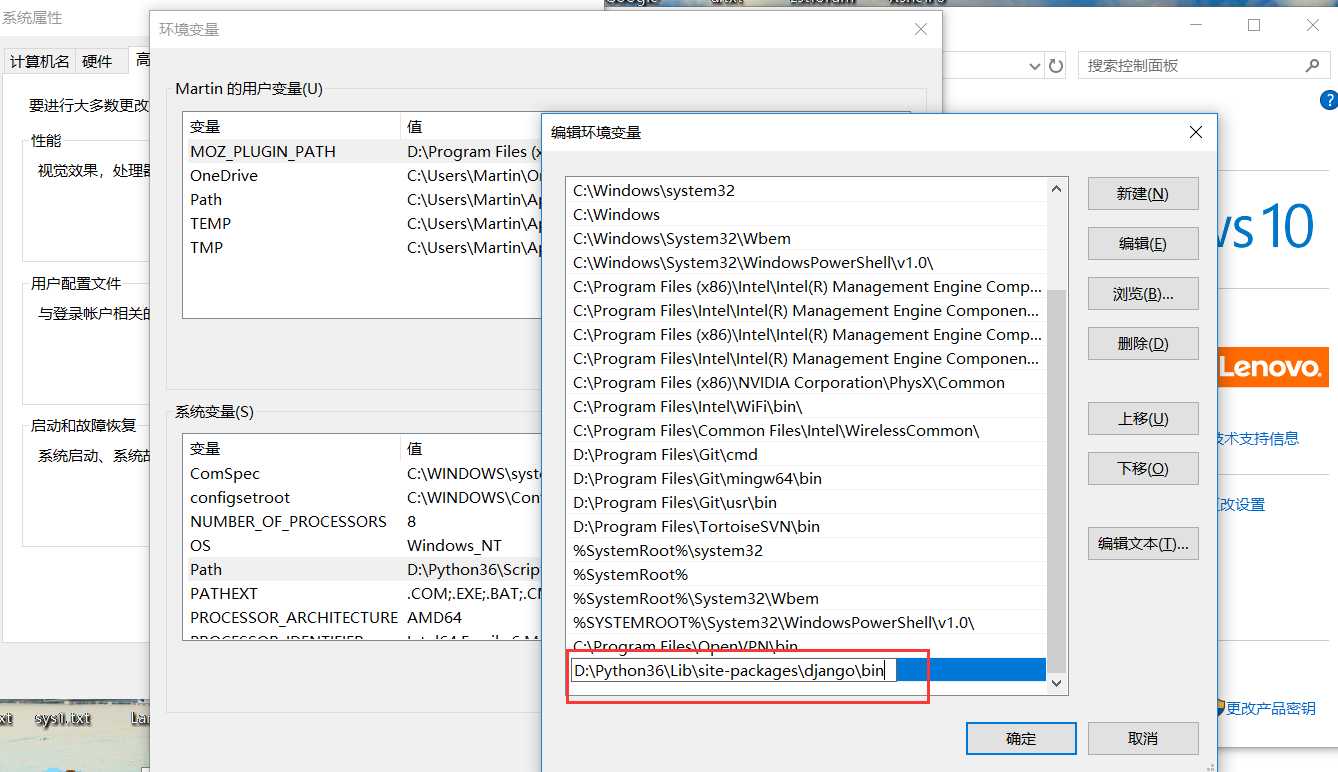The height and width of the screenshot is (772, 1338).
Task: Click the search magnifier icon in control panel
Action: (x=1313, y=66)
